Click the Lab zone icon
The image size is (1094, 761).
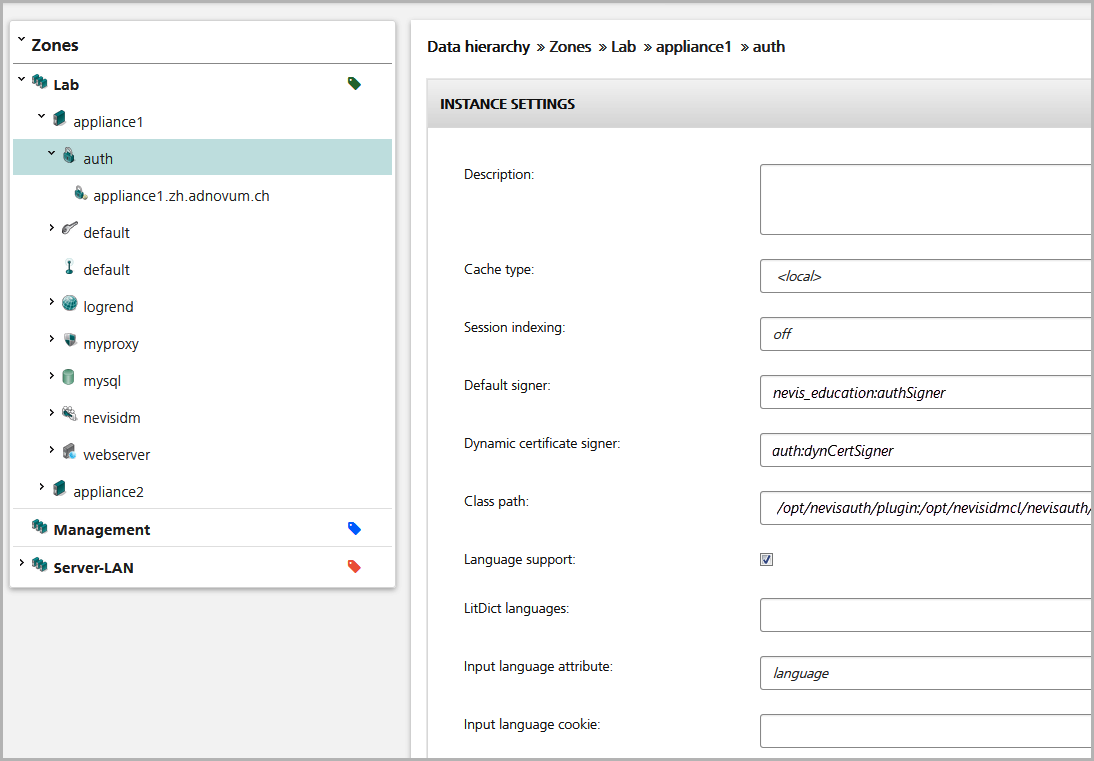[40, 83]
